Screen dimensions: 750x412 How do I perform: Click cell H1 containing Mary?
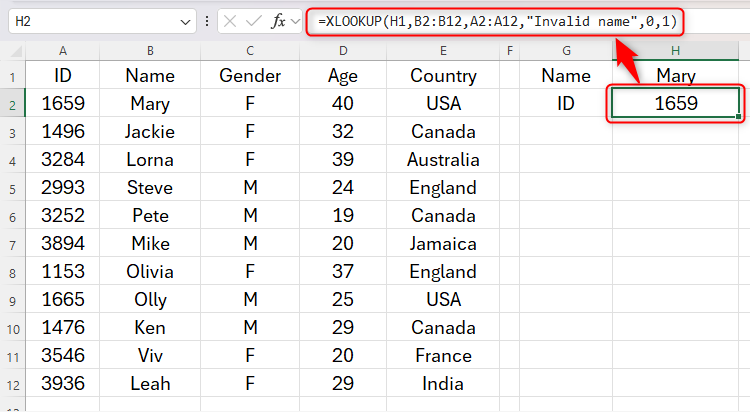[x=675, y=75]
